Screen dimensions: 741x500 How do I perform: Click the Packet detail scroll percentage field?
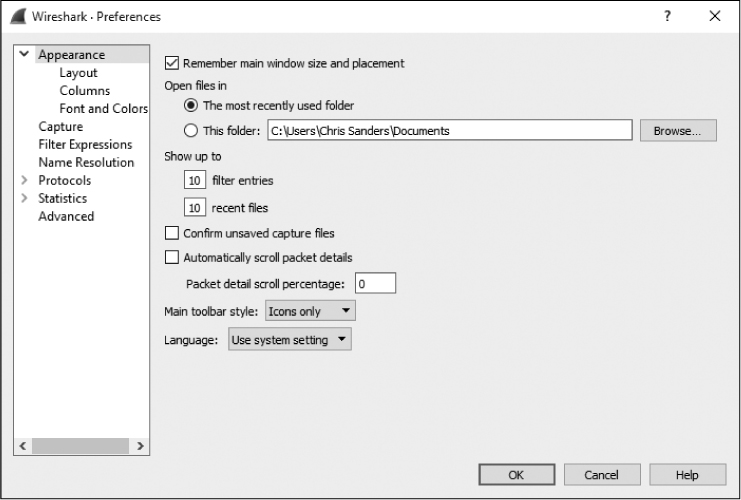(375, 284)
